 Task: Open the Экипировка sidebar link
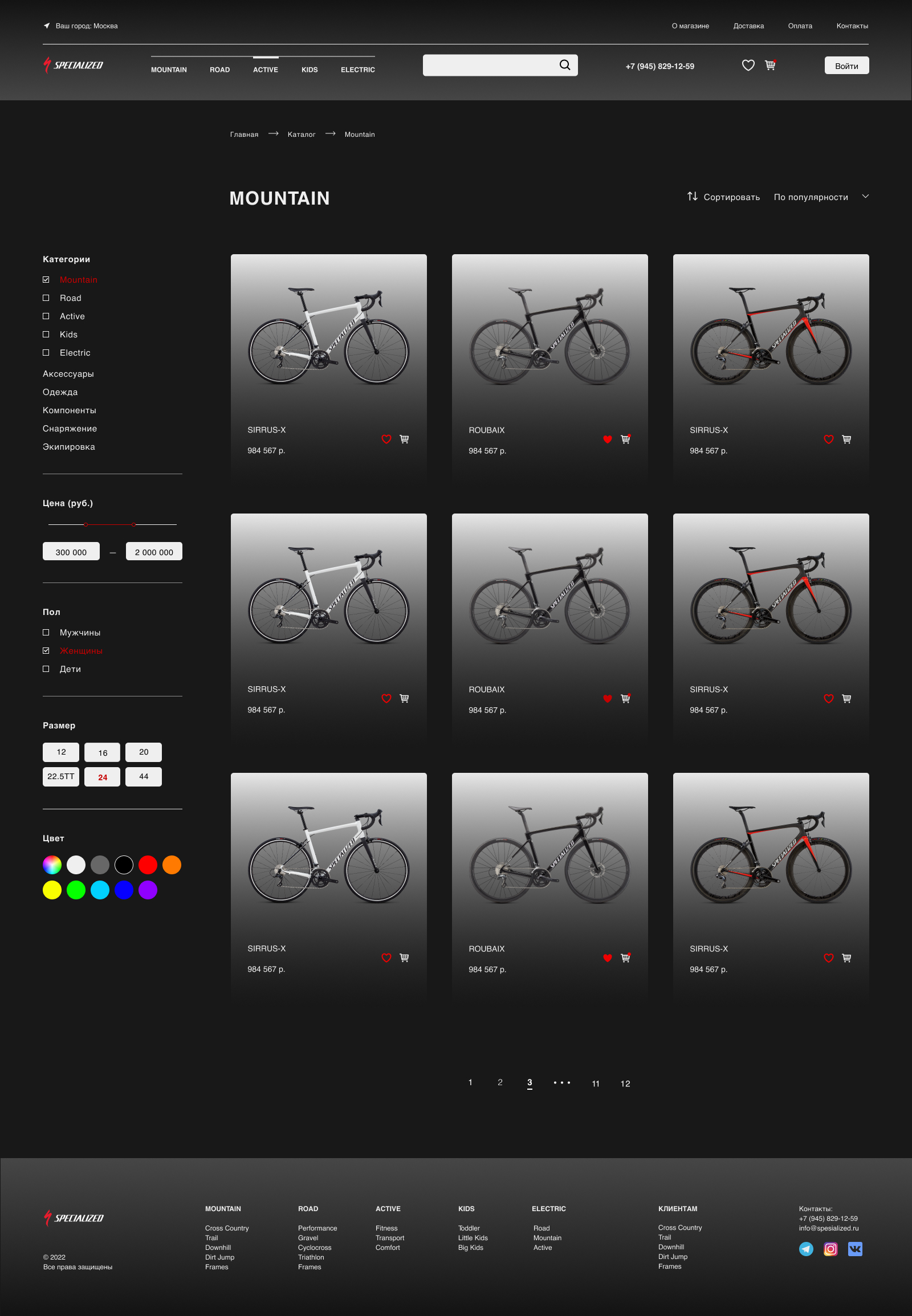click(x=68, y=447)
